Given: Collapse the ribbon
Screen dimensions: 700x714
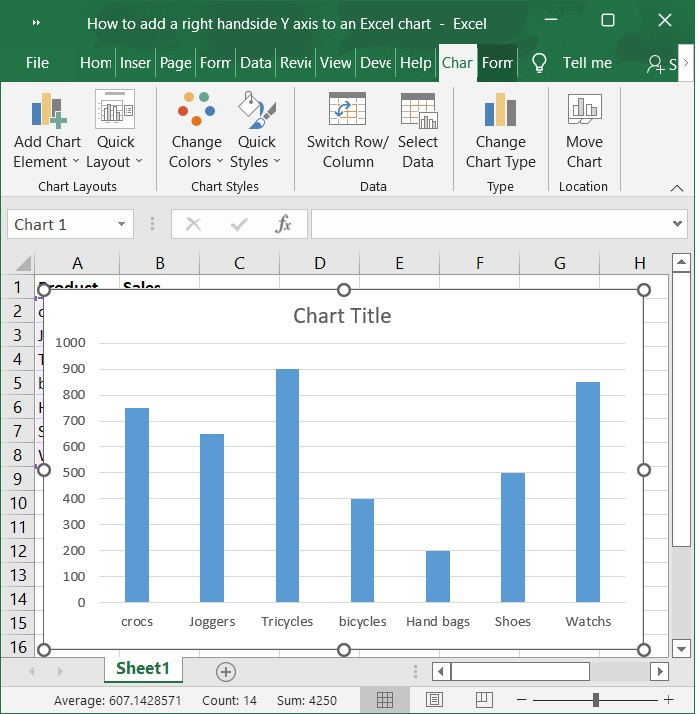Looking at the screenshot, I should pos(677,188).
